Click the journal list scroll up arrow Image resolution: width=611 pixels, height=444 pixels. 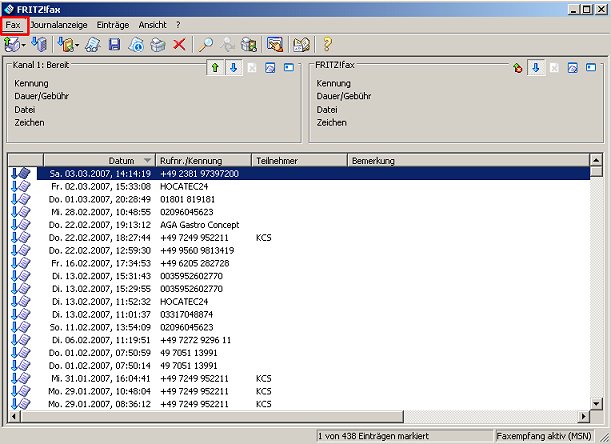coord(596,160)
